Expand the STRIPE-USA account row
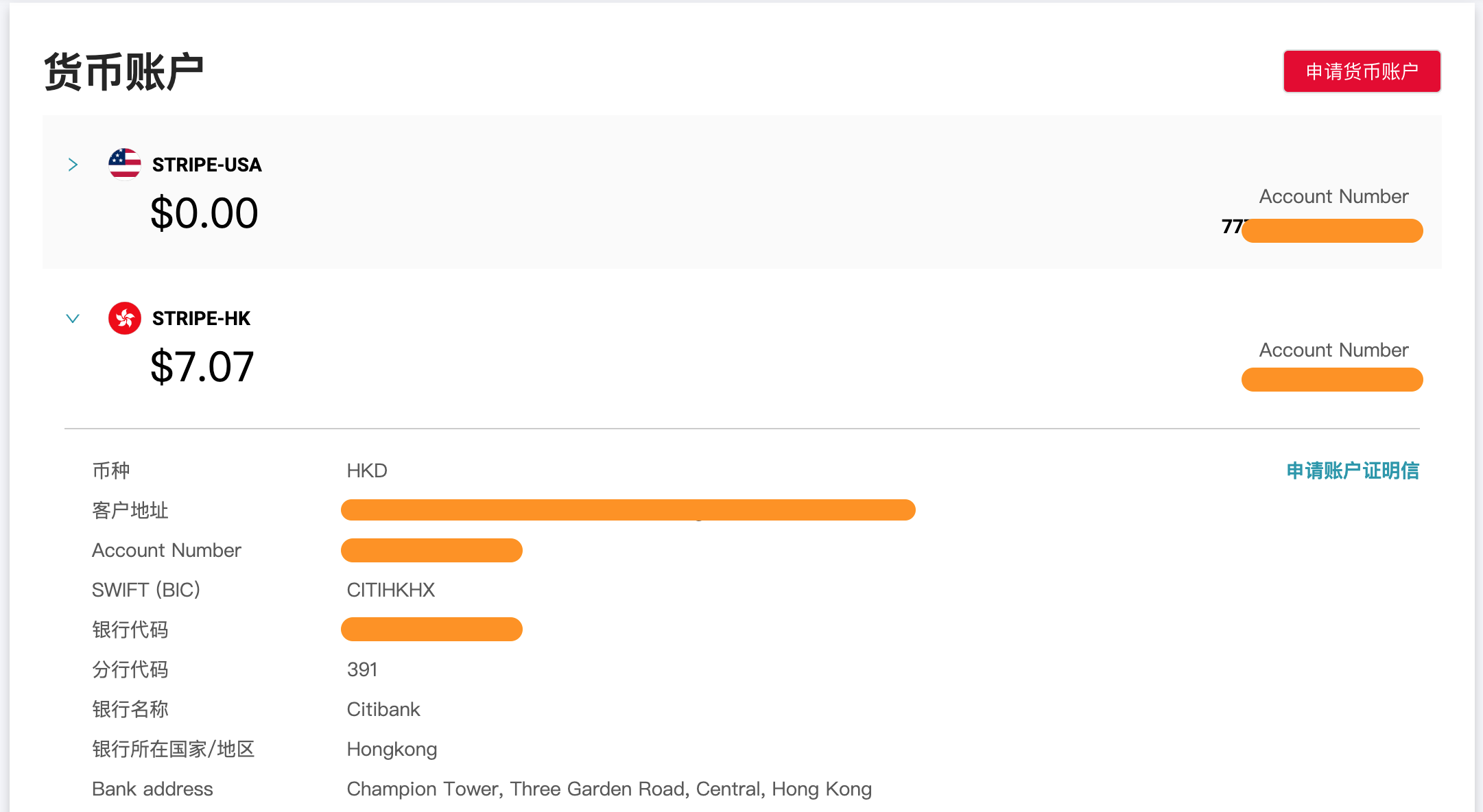 pos(73,165)
